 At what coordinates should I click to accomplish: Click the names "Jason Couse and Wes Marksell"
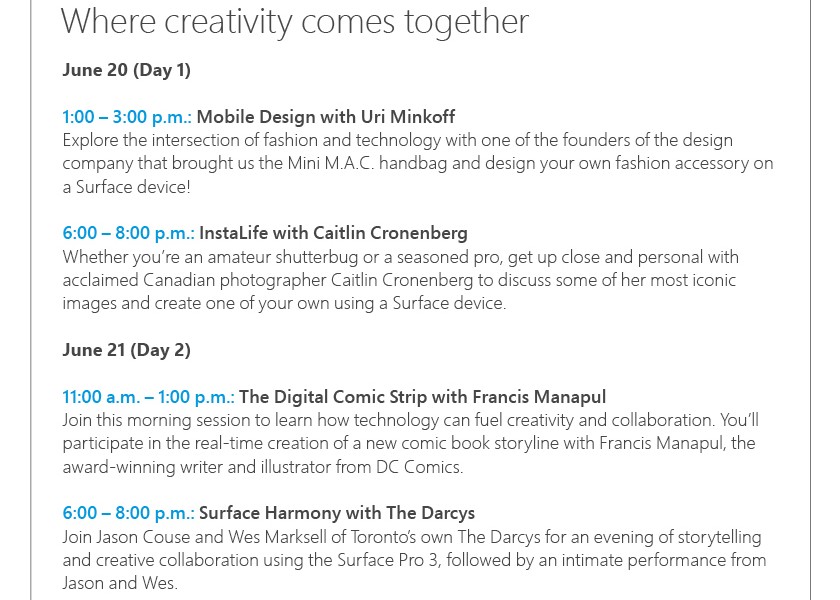216,537
